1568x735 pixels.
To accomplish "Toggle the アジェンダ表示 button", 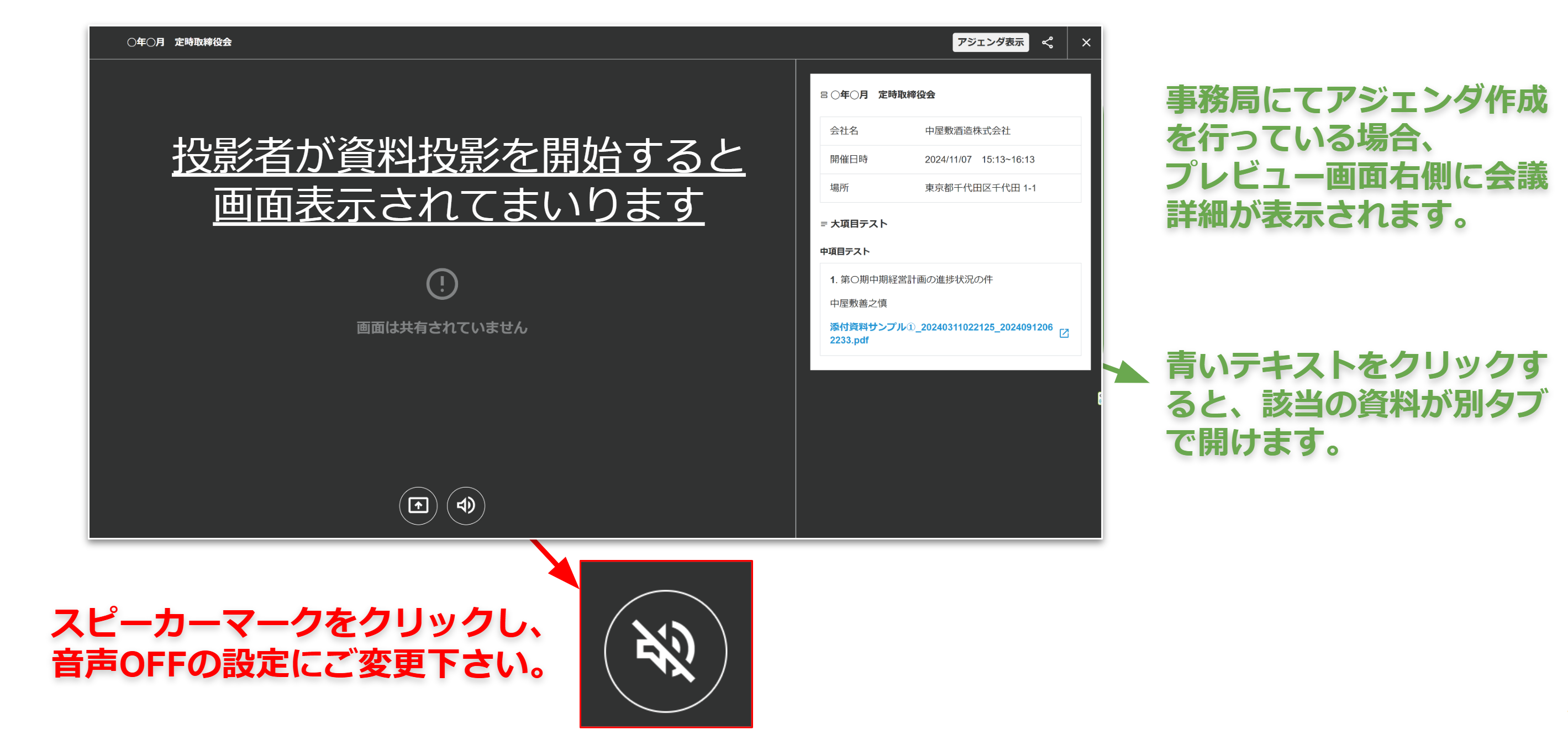I will point(990,42).
